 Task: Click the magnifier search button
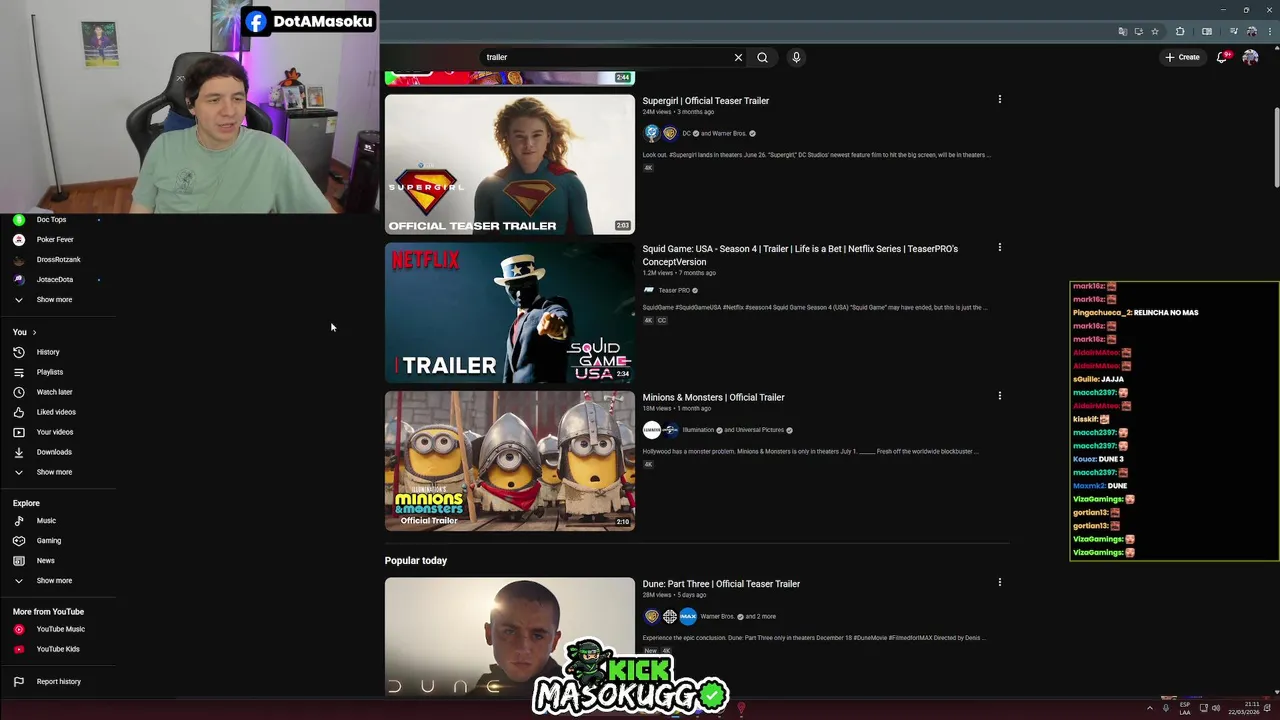pos(762,57)
